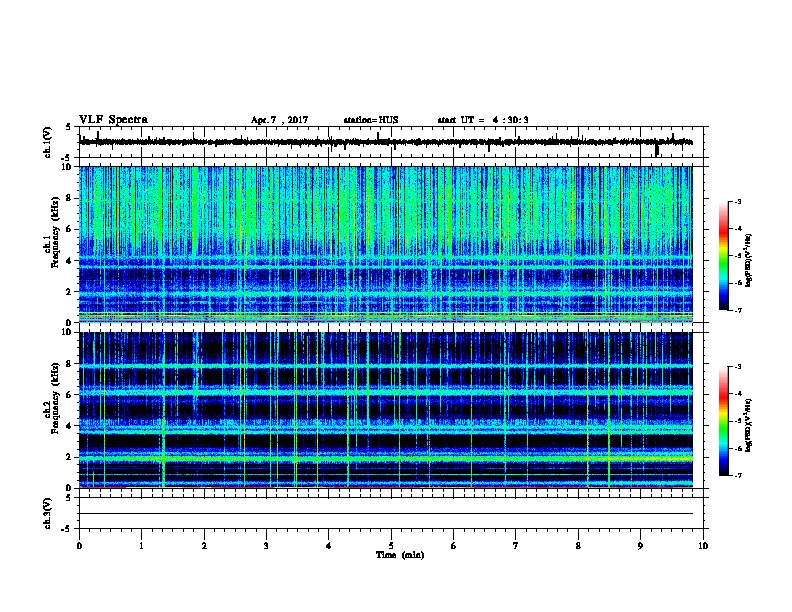
Task: Click the "station=HUS" header label
Action: [371, 120]
